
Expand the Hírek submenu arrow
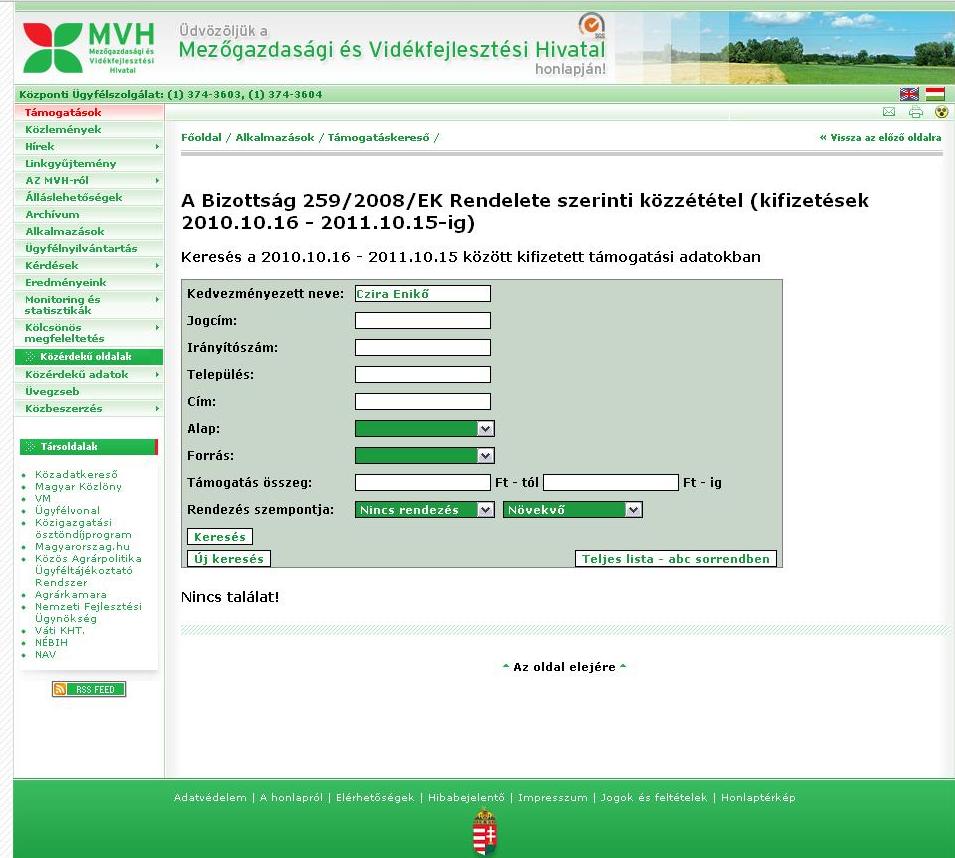157,147
